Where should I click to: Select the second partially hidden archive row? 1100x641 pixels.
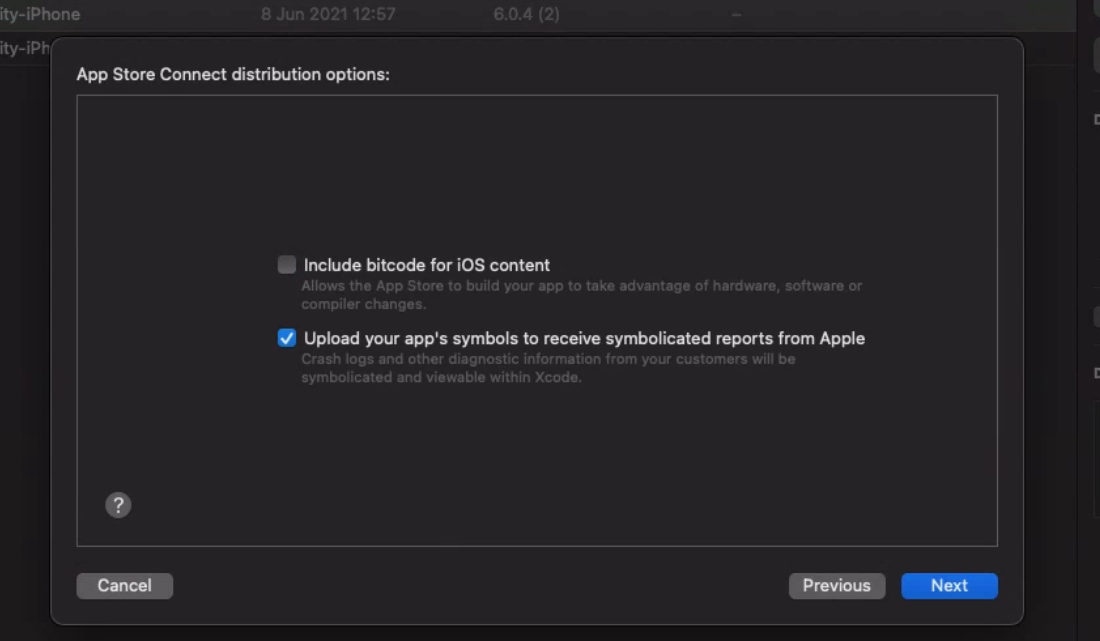[24, 49]
